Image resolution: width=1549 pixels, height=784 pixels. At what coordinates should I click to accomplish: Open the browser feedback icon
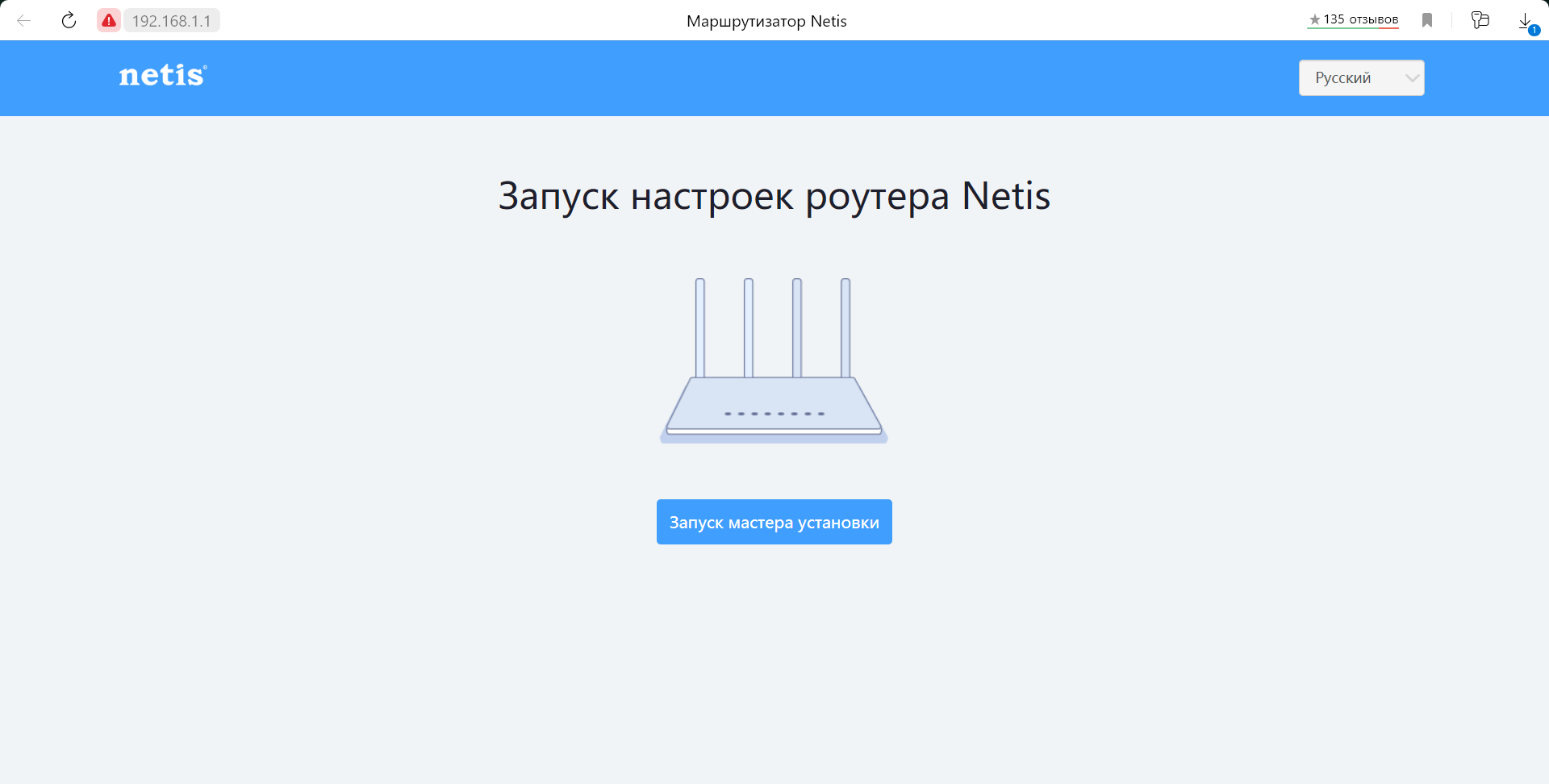point(1480,20)
